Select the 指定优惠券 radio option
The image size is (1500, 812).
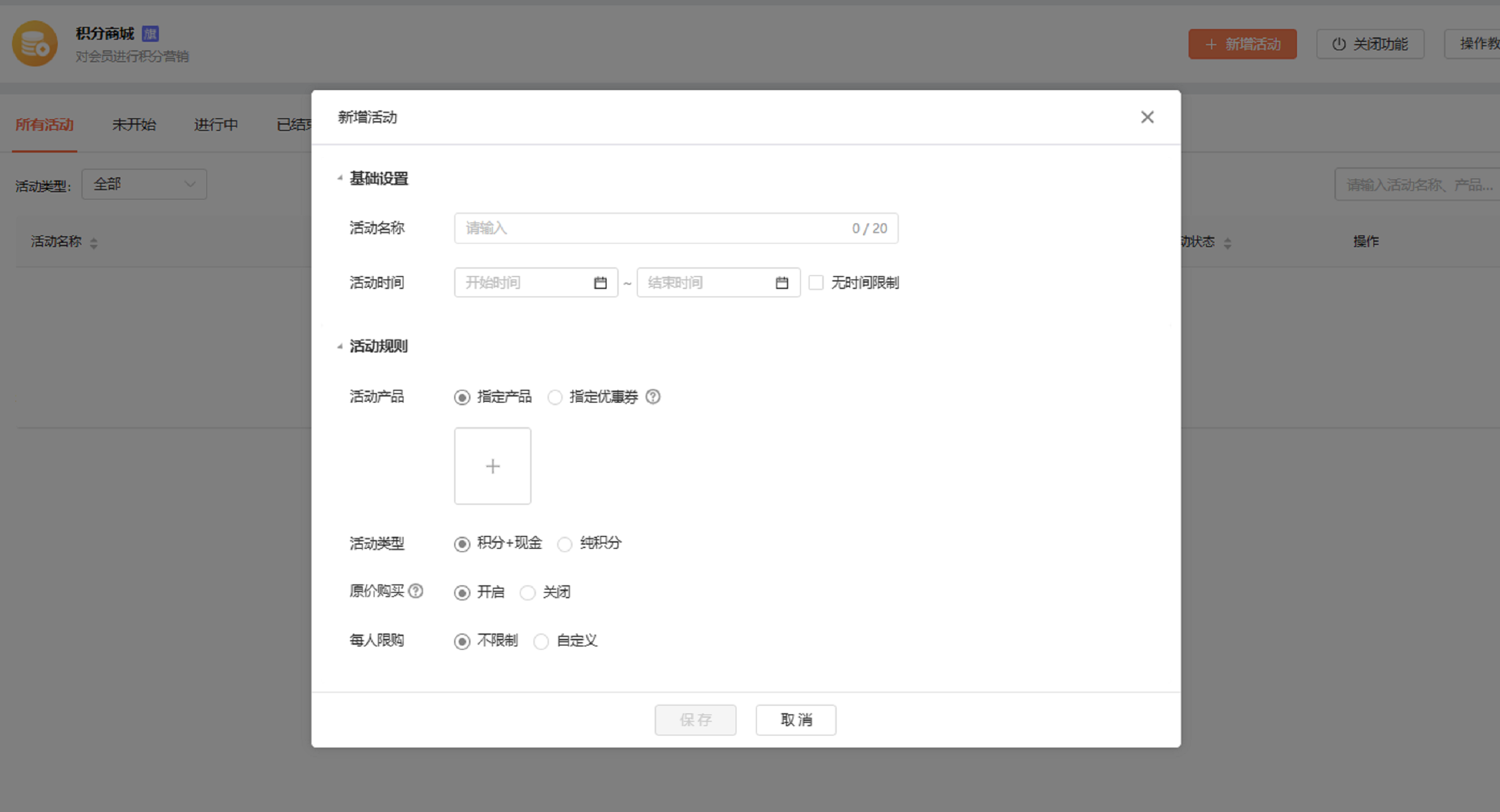pyautogui.click(x=555, y=397)
